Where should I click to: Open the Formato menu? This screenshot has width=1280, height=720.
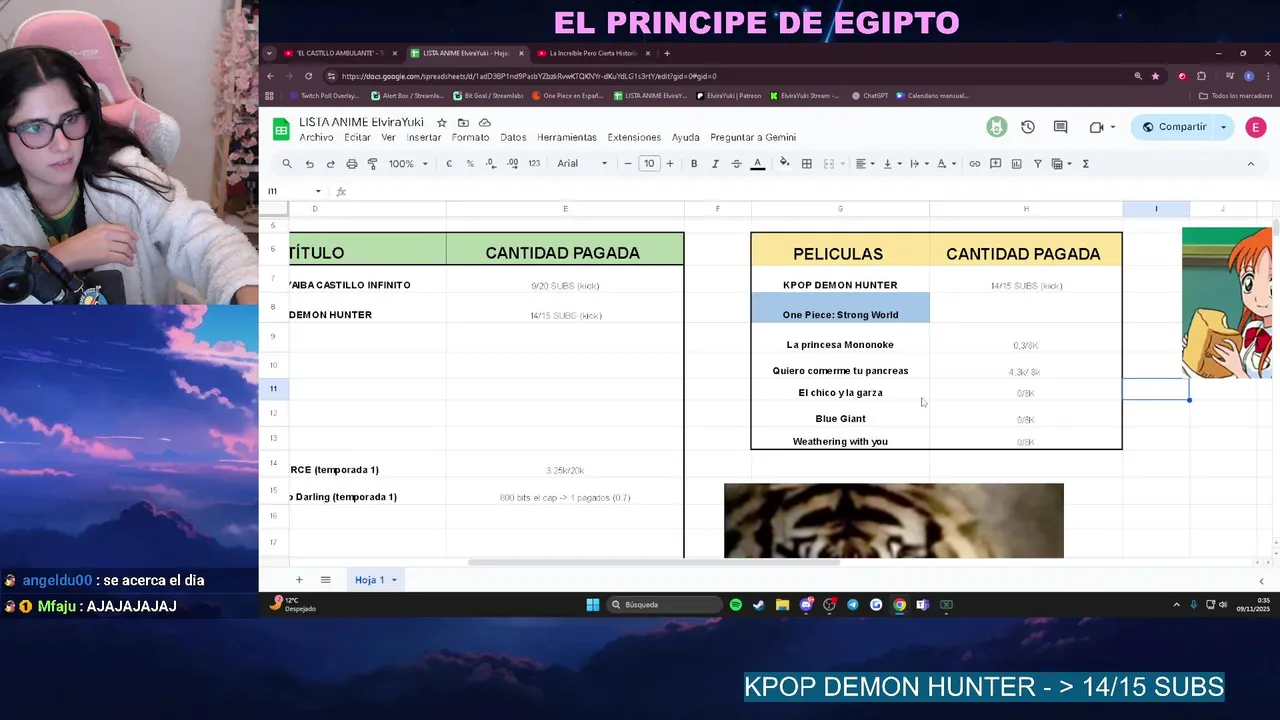(470, 137)
